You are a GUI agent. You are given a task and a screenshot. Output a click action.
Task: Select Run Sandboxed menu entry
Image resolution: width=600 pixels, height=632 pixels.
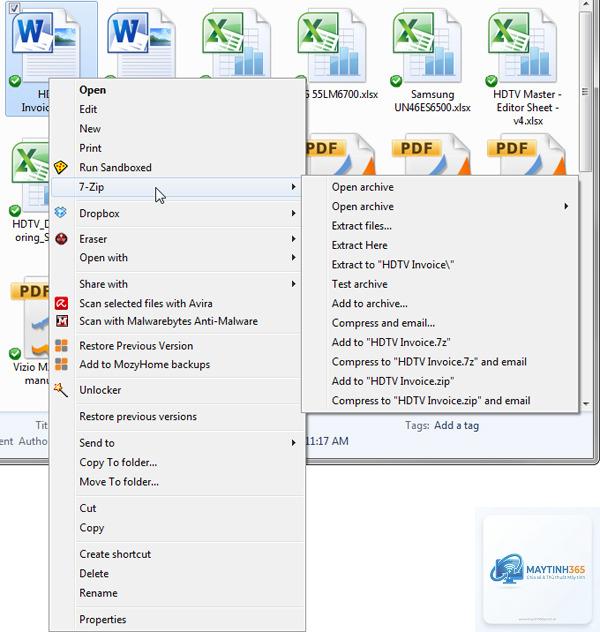click(176, 167)
